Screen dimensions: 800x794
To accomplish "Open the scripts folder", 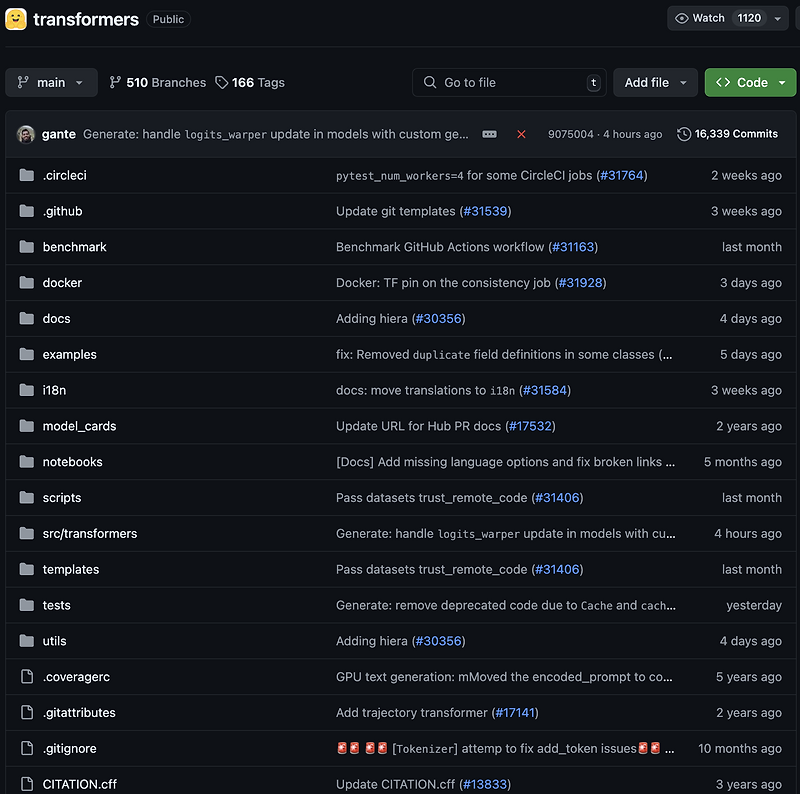I will (62, 498).
